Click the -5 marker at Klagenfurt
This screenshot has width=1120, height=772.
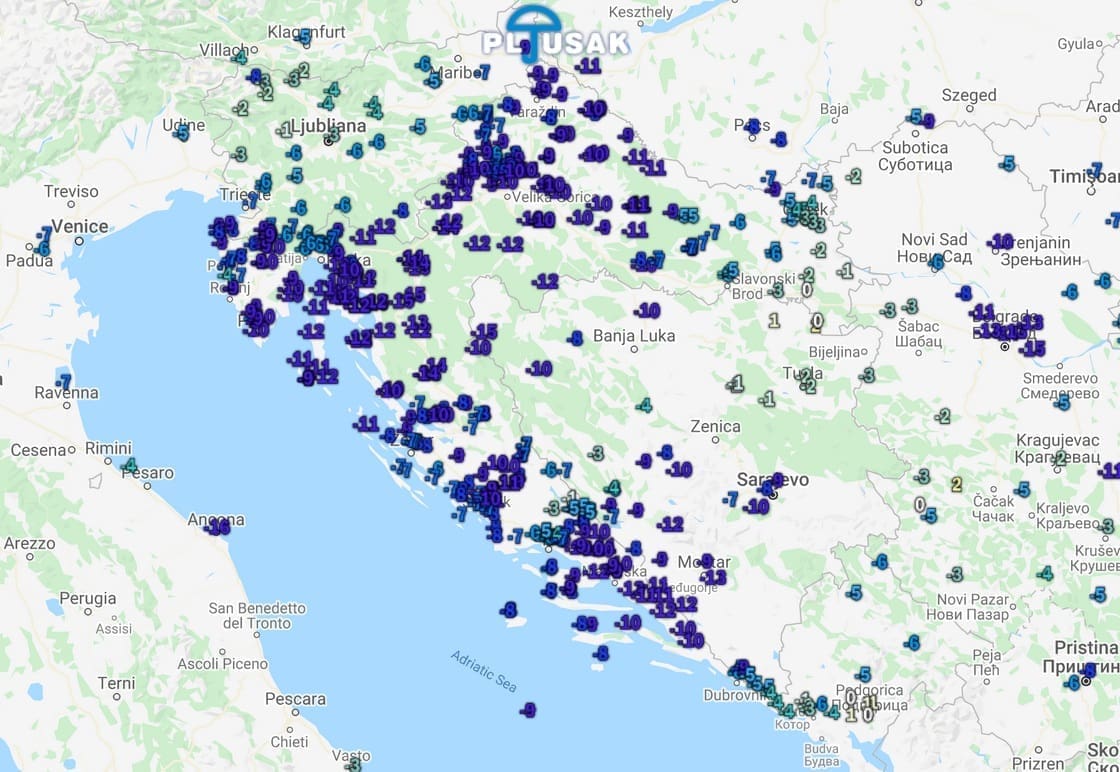(303, 38)
